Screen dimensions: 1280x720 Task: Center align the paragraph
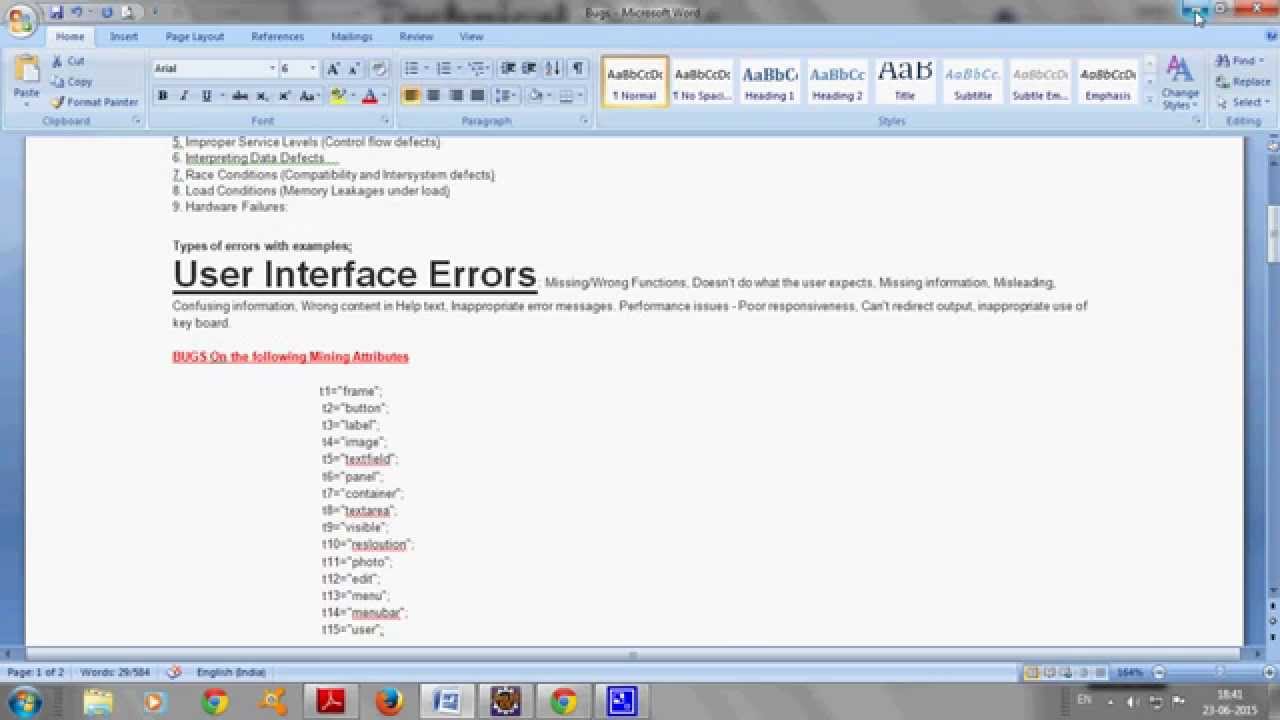[433, 96]
